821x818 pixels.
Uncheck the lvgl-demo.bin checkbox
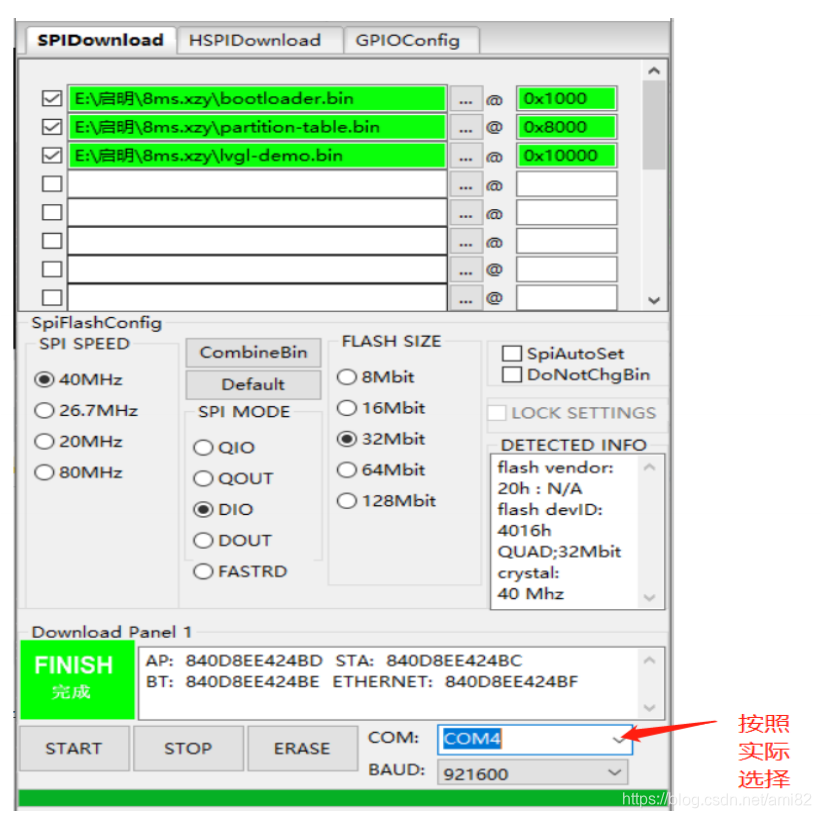tap(52, 156)
